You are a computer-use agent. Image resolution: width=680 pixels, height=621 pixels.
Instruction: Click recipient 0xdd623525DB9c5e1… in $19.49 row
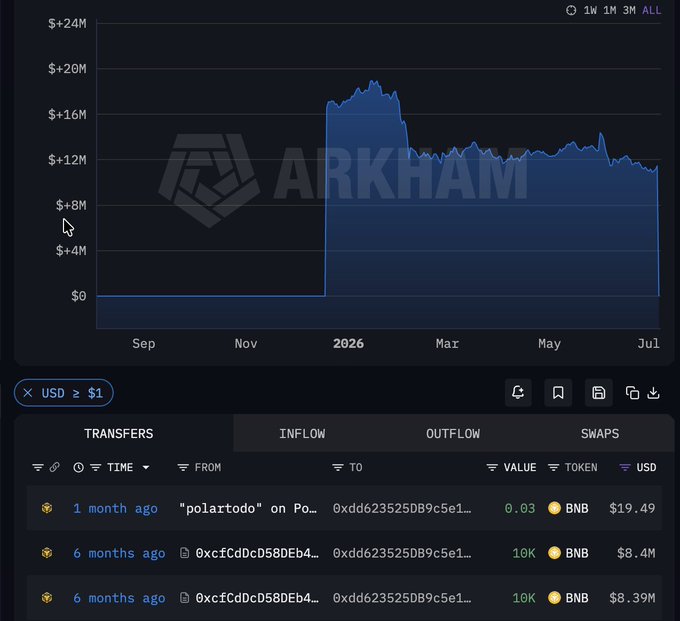tap(402, 508)
